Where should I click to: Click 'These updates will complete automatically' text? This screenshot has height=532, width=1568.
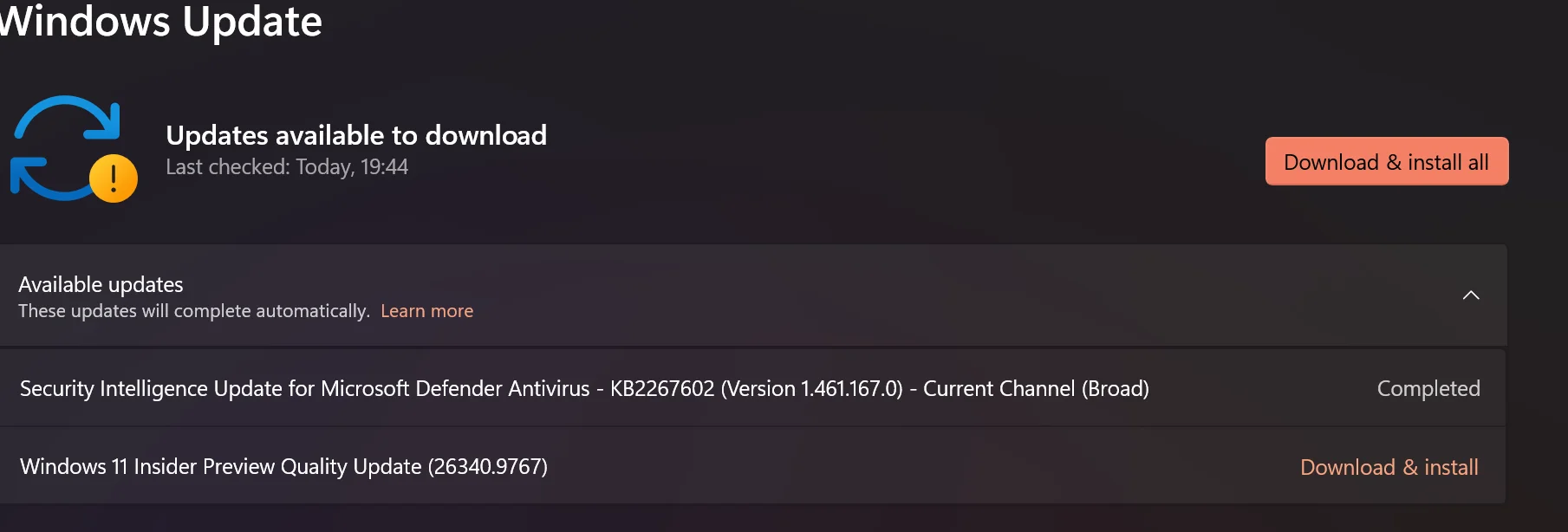coord(194,311)
